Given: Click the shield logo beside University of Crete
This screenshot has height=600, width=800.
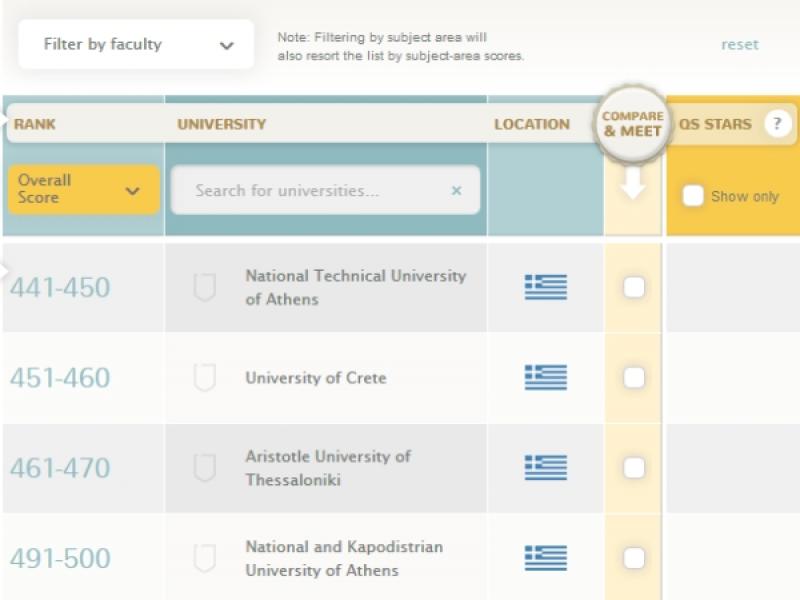Looking at the screenshot, I should coord(204,378).
